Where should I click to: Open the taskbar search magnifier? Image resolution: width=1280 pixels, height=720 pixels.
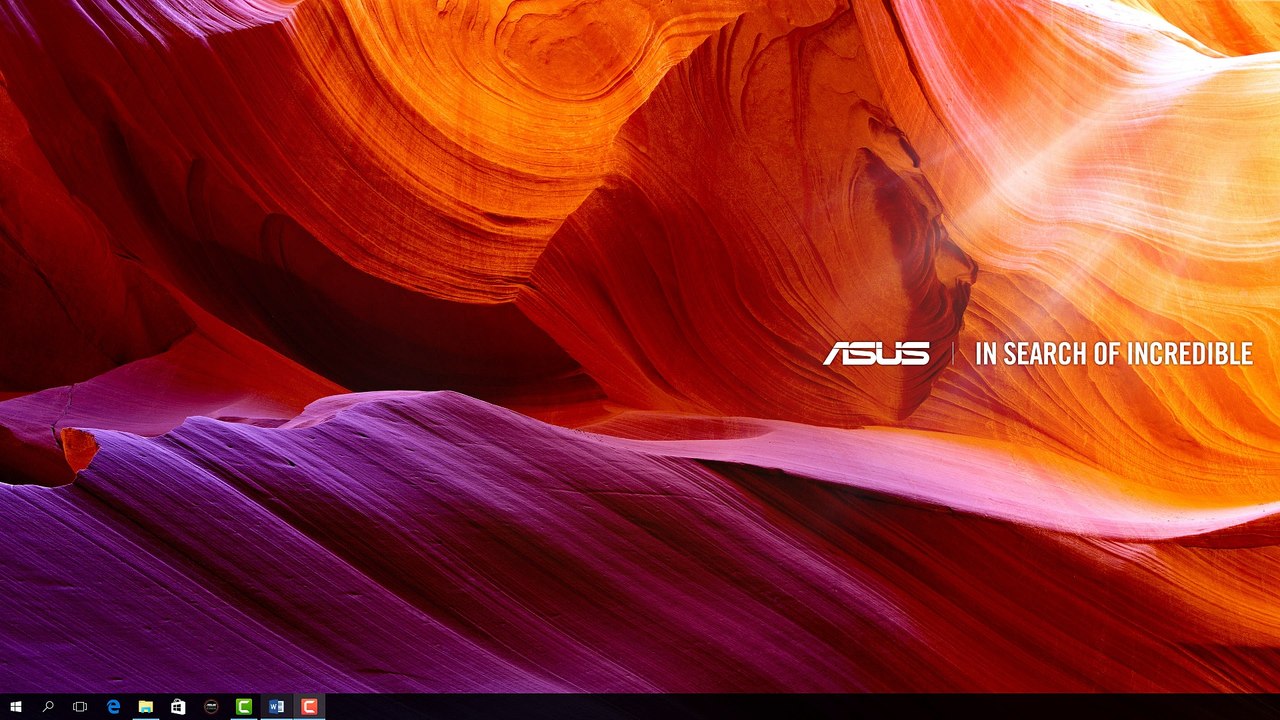pyautogui.click(x=48, y=707)
